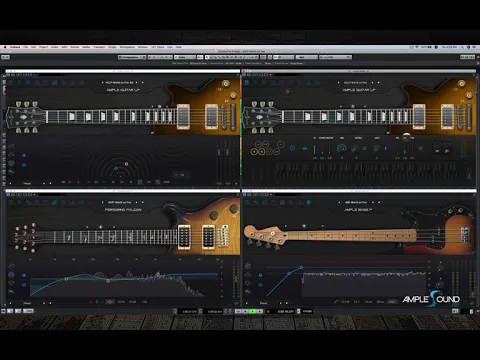This screenshot has height=360, width=480.
Task: Load next preset in top-left Ample Guitar LP
Action: pyautogui.click(x=136, y=82)
